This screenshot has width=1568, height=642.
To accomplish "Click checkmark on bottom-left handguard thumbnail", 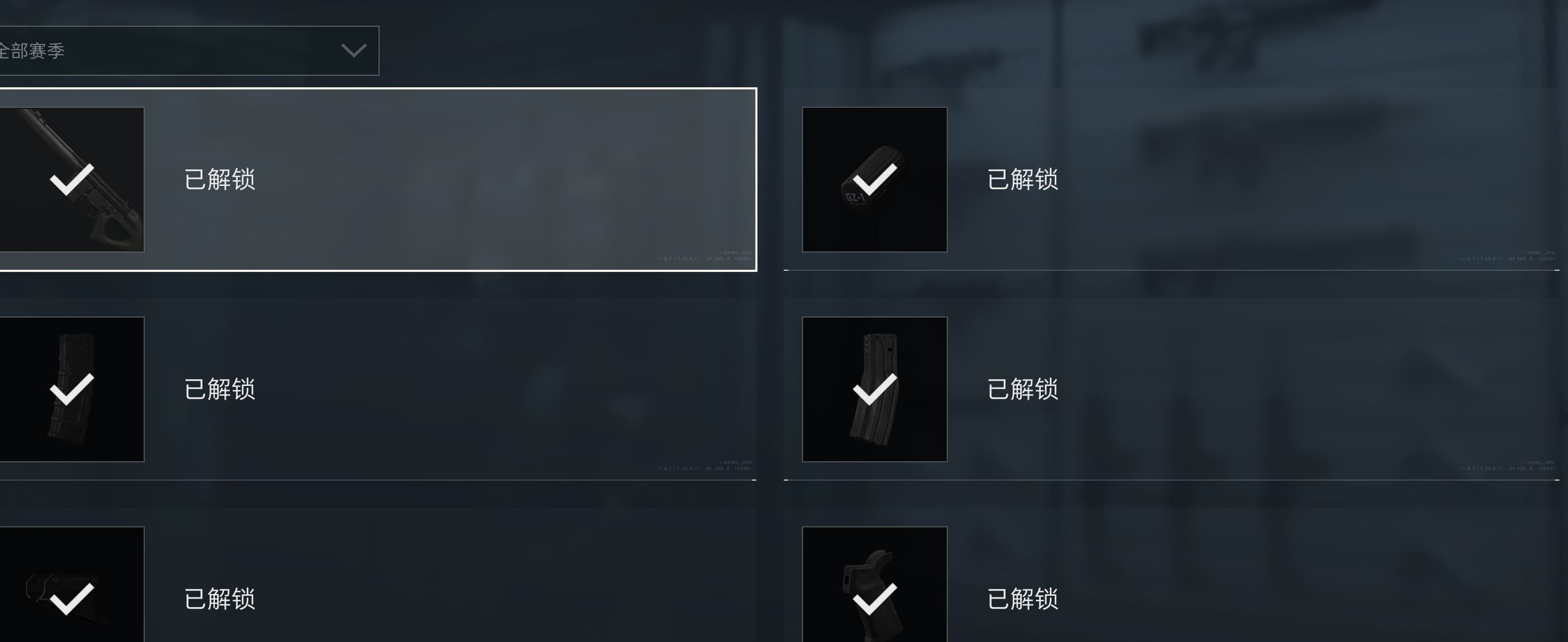I will pyautogui.click(x=72, y=599).
